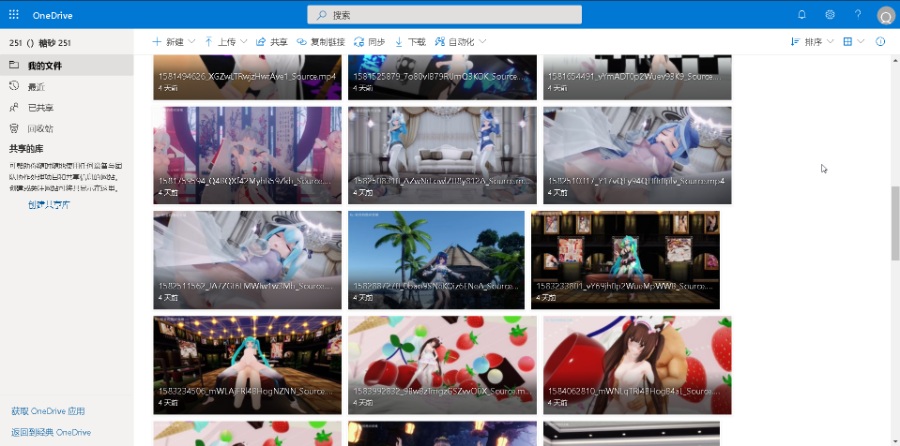Click the scrollbar up arrow
Viewport: 900px width, 446px height.
point(895,60)
